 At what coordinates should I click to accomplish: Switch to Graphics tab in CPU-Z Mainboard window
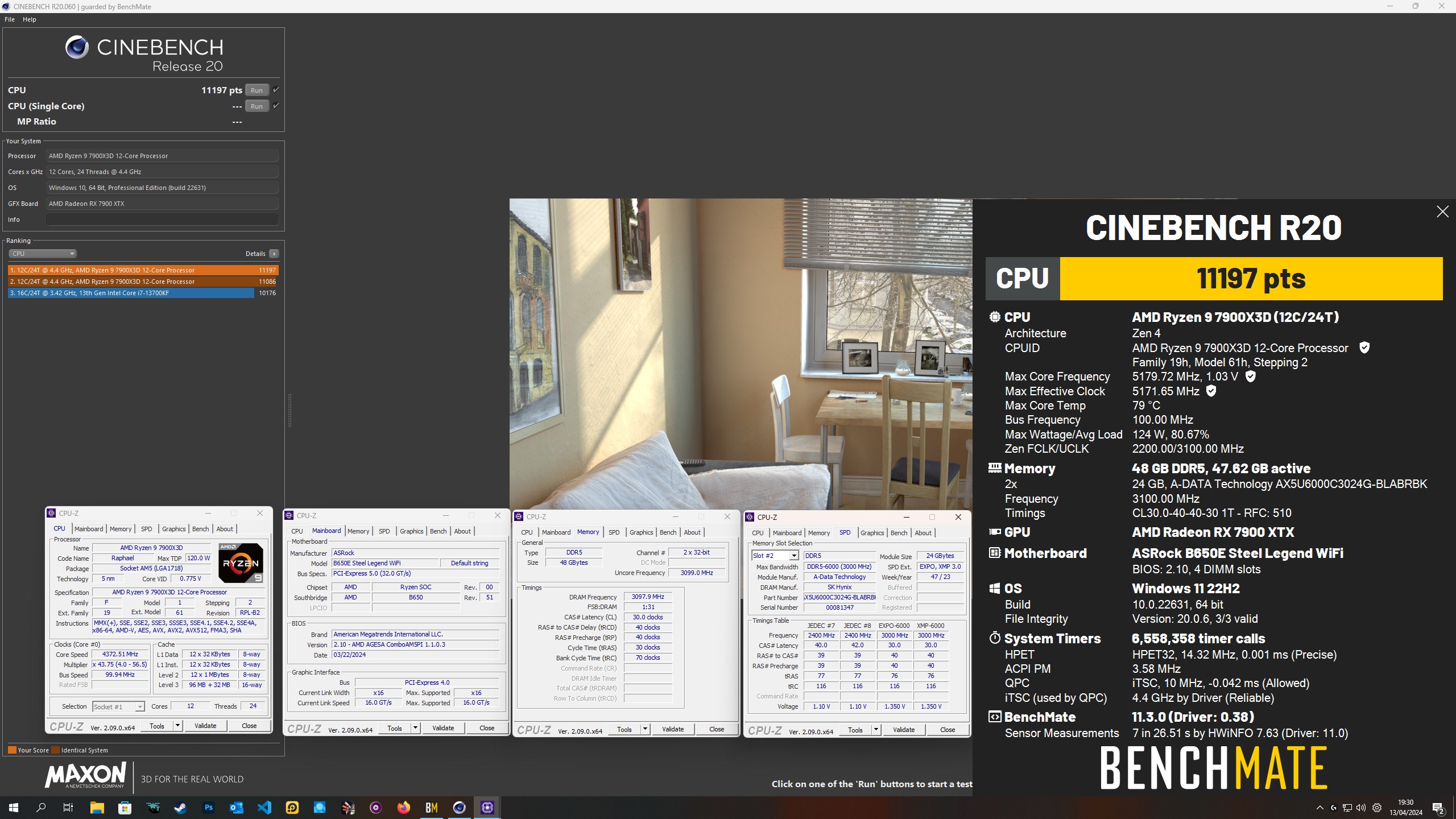pyautogui.click(x=411, y=531)
